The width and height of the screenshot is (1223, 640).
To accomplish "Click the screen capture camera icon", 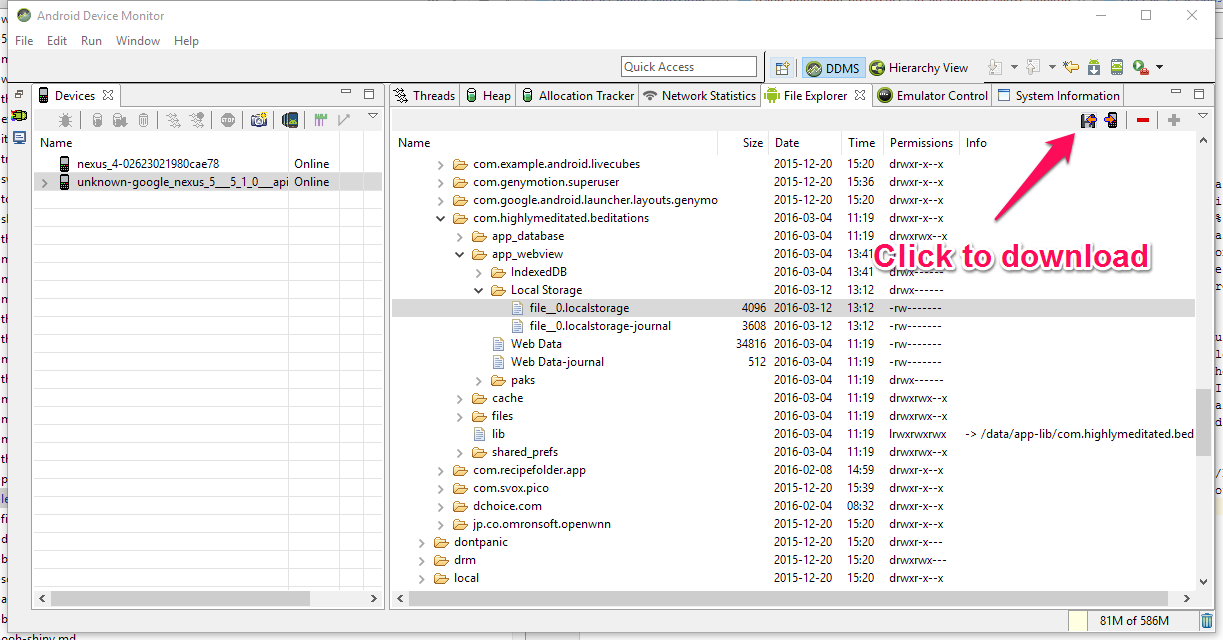I will 259,120.
